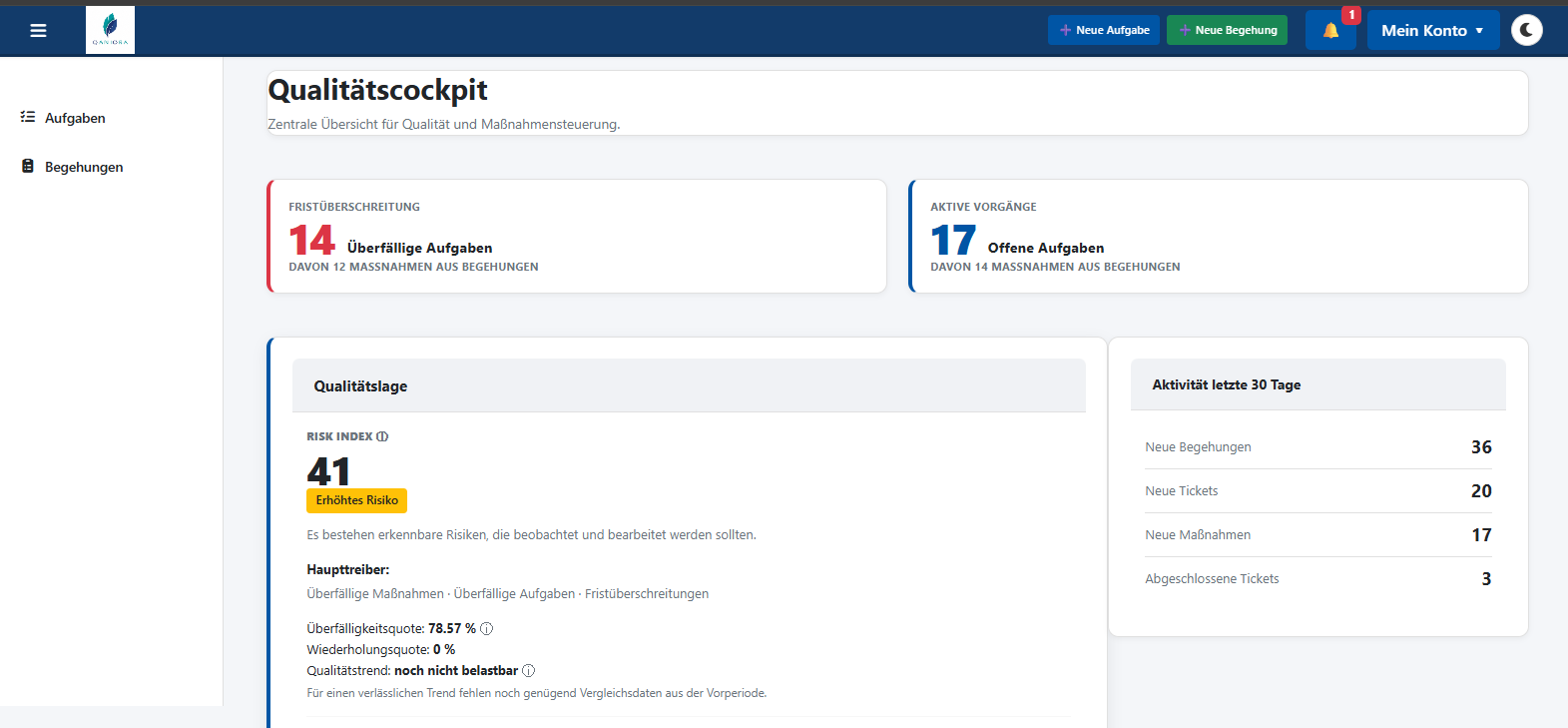This screenshot has width=1568, height=728.
Task: Click the Qualitätslage panel header
Action: click(x=689, y=385)
